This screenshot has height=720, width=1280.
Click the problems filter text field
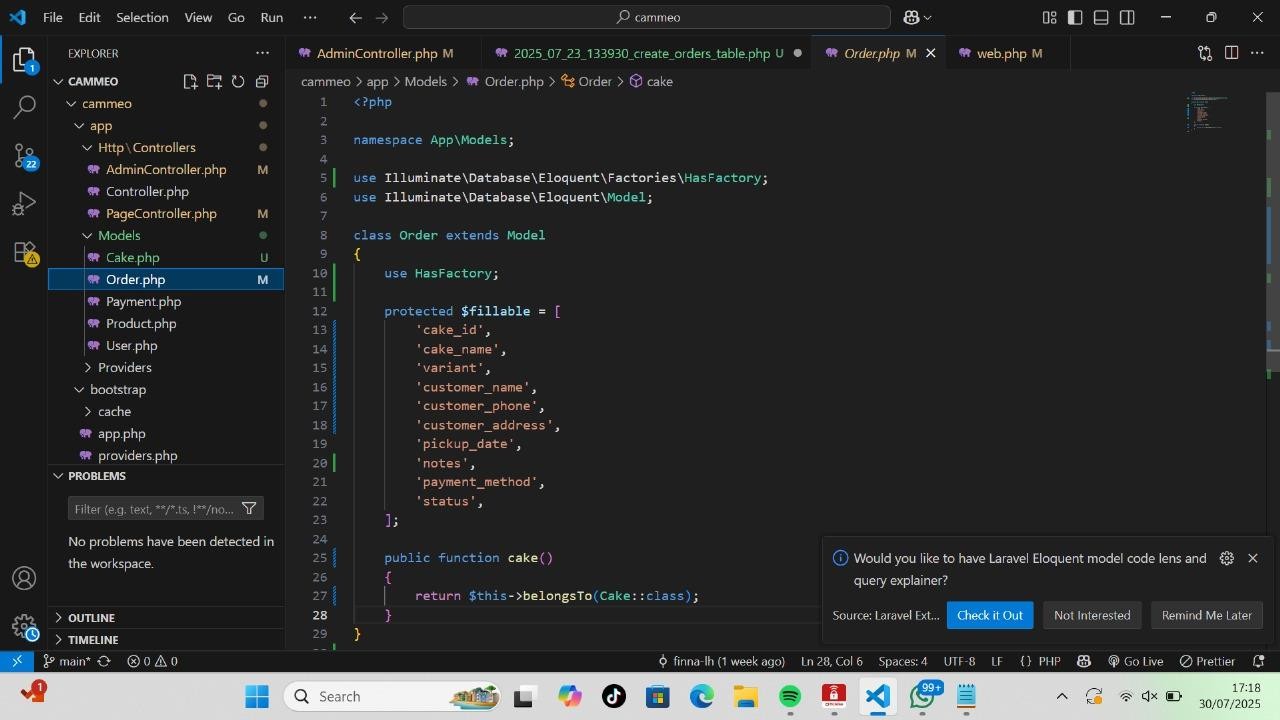coord(154,509)
